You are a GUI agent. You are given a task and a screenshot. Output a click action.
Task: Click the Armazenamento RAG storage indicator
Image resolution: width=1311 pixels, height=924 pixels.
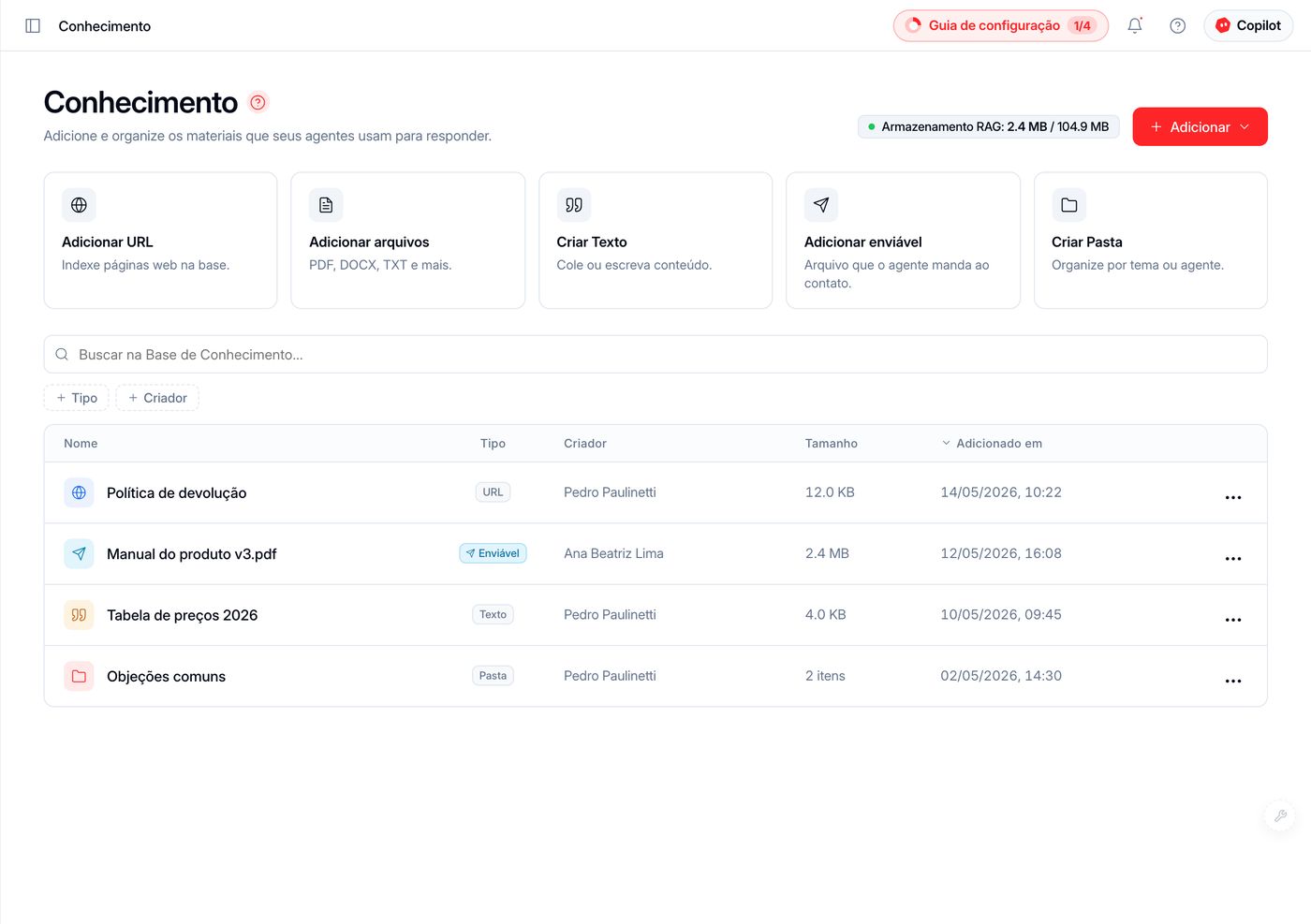coord(988,126)
